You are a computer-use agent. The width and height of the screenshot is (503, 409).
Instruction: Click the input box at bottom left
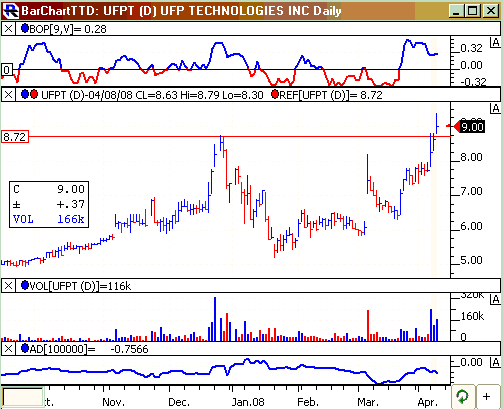[23, 397]
